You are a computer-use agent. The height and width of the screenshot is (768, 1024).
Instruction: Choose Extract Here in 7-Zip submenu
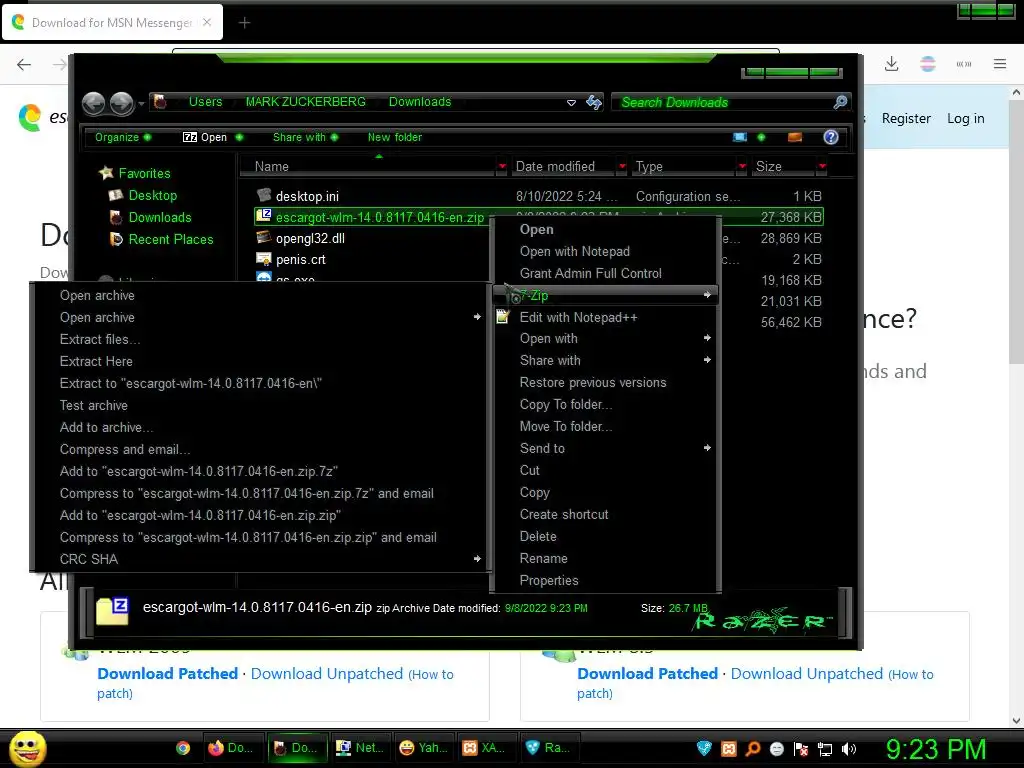(x=259, y=362)
